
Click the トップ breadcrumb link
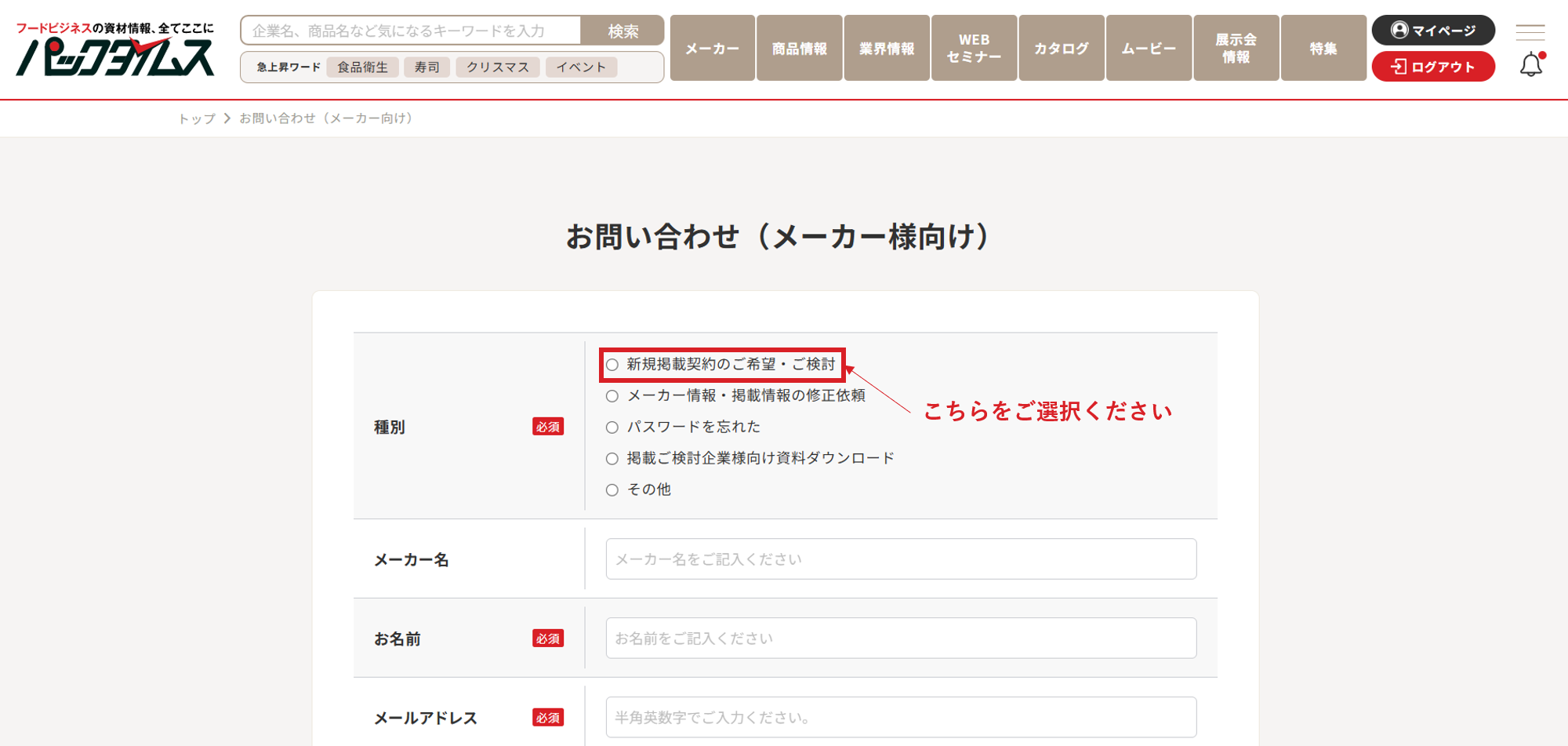coord(196,118)
